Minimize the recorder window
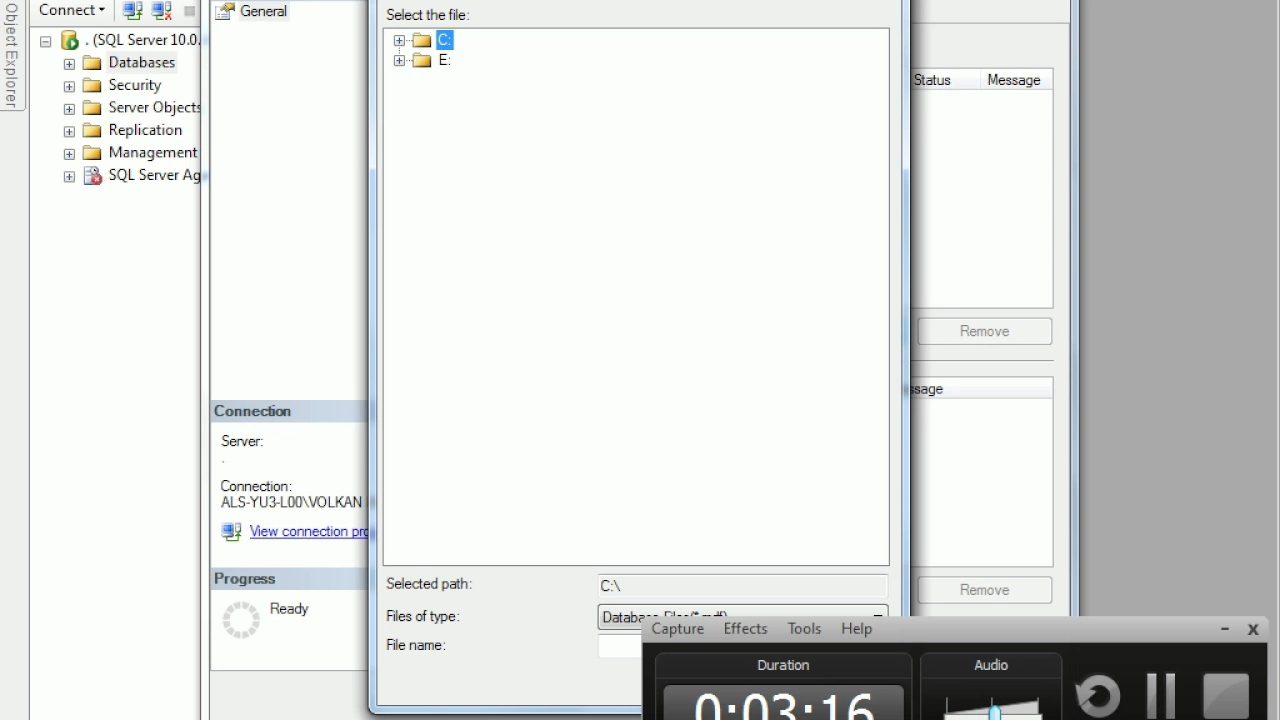The width and height of the screenshot is (1280, 720). [x=1224, y=629]
